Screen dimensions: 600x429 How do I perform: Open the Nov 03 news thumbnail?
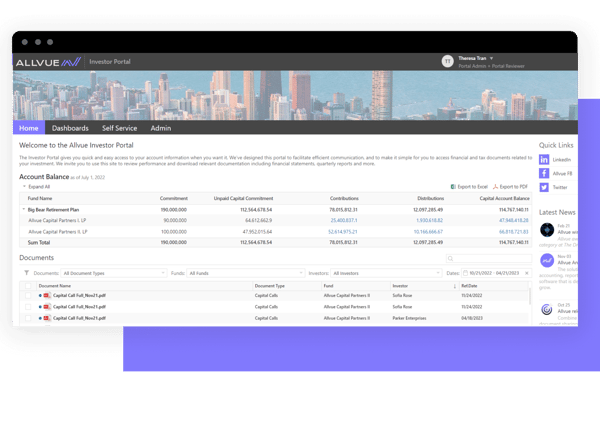pyautogui.click(x=547, y=260)
